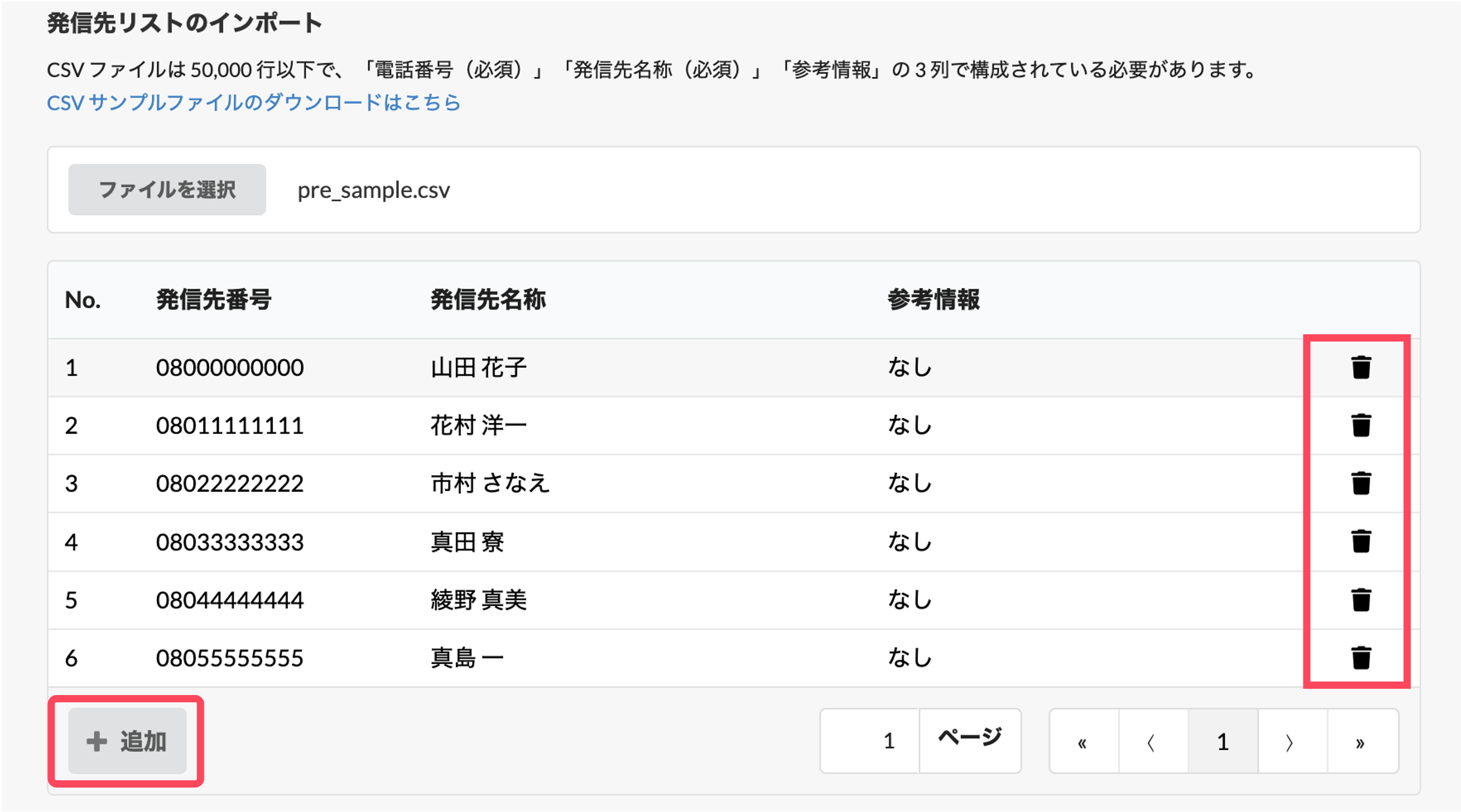
Task: Select phone number 08055555555
Action: click(230, 658)
